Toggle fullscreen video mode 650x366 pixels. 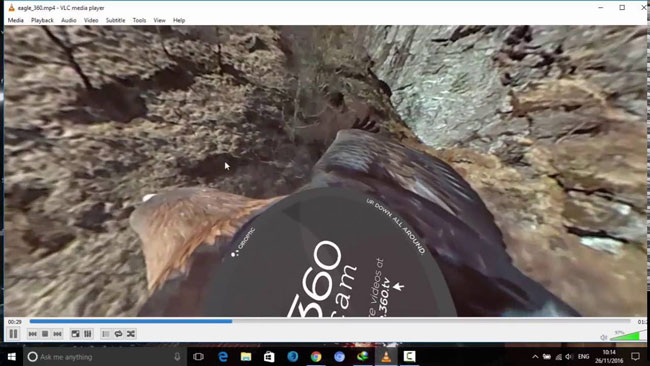coord(75,334)
